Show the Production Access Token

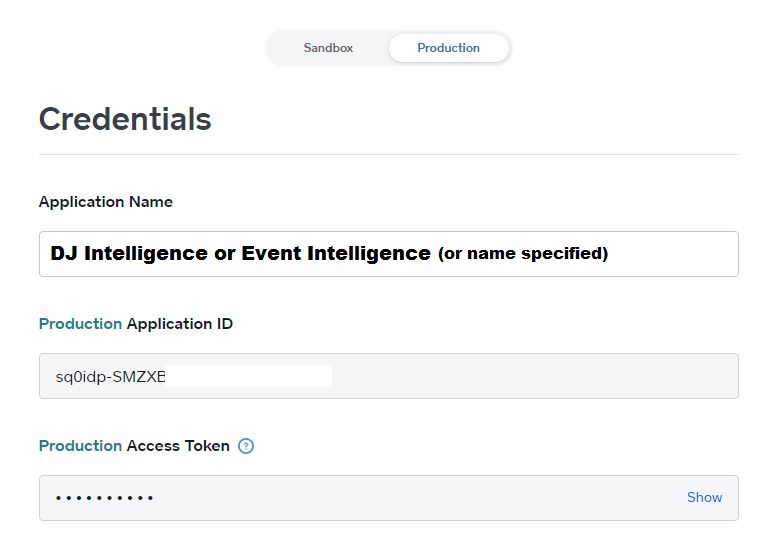[x=704, y=497]
